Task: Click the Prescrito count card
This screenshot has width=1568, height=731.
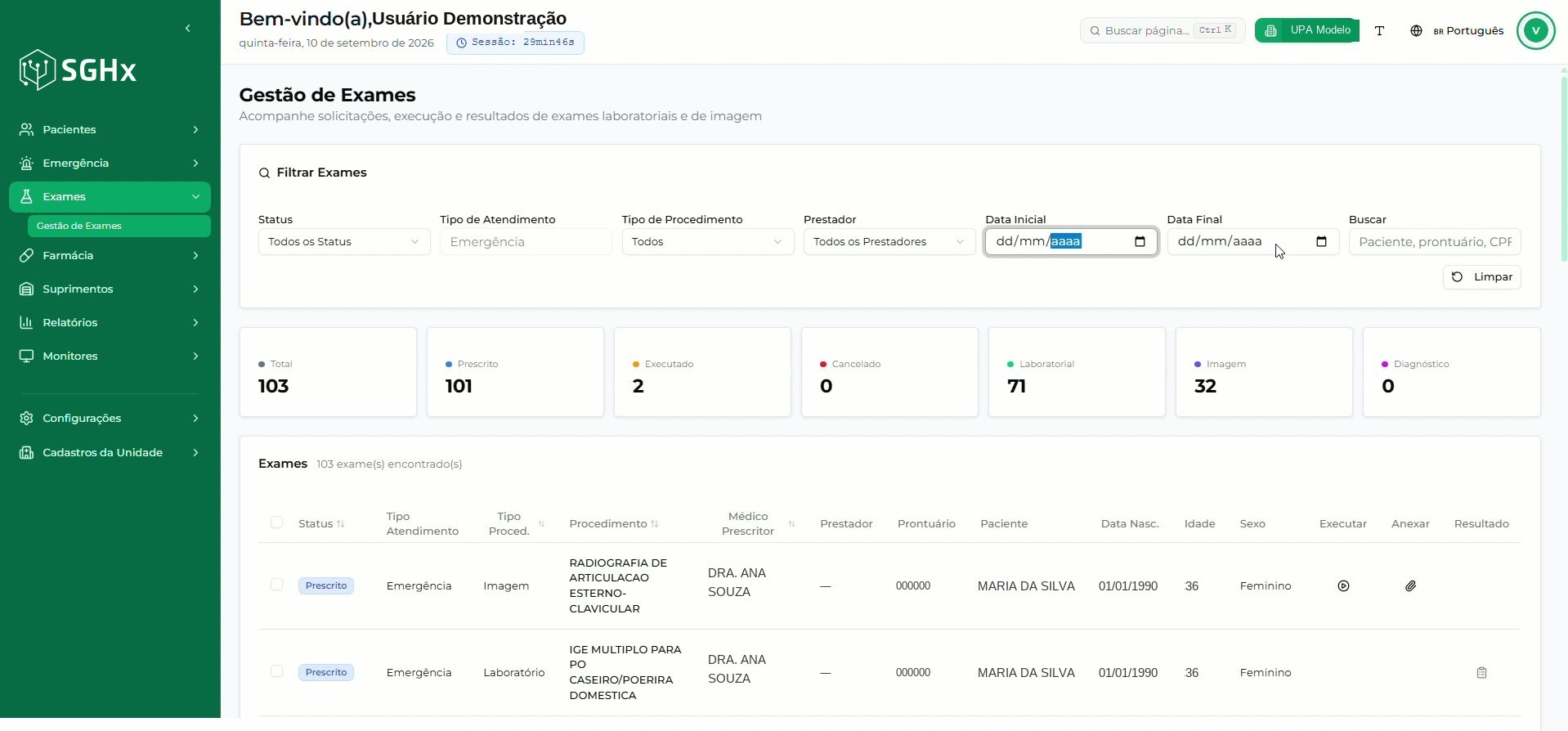Action: (515, 372)
